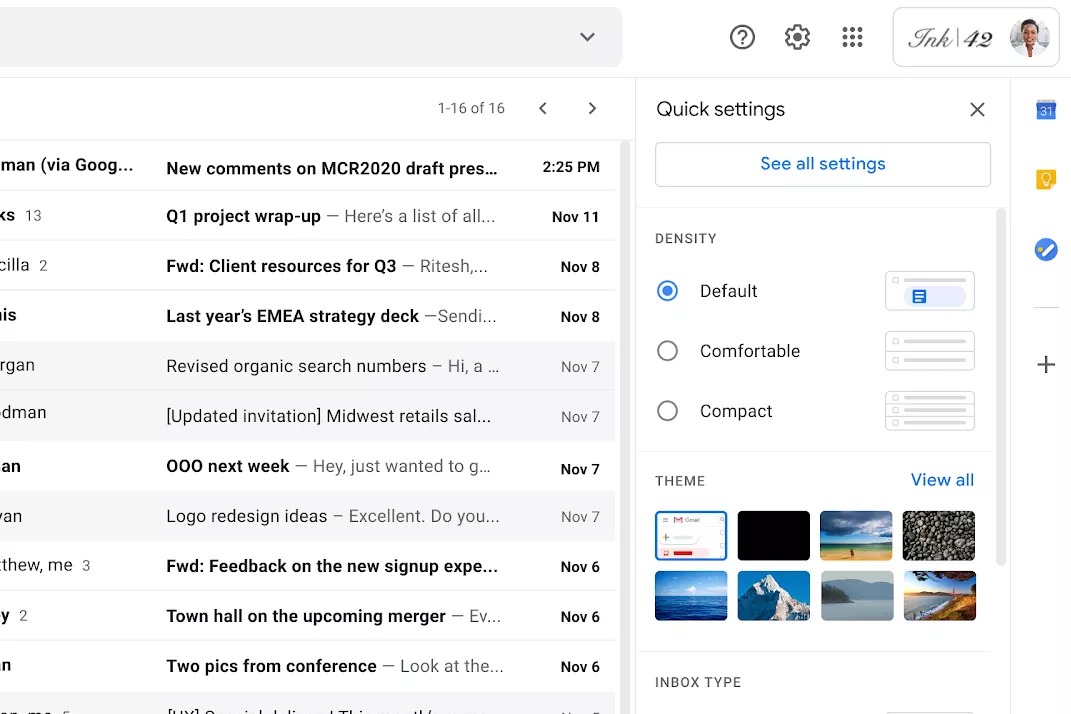Expand search options dropdown arrow
Viewport: 1071px width, 714px height.
click(x=587, y=37)
